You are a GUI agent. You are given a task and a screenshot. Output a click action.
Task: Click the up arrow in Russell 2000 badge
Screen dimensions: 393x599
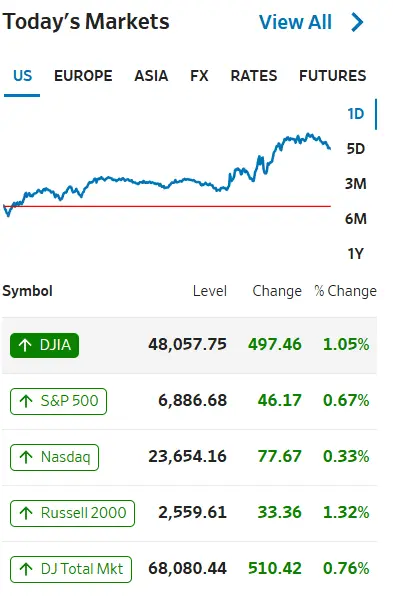pyautogui.click(x=26, y=513)
